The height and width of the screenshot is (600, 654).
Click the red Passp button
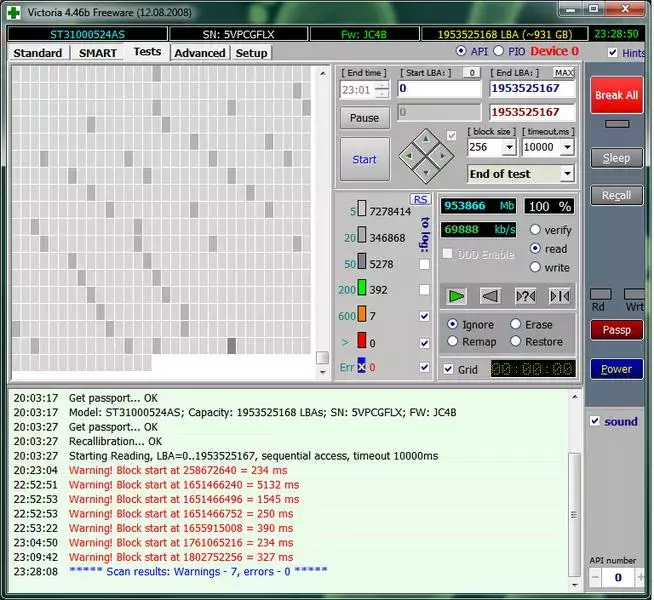pyautogui.click(x=616, y=330)
